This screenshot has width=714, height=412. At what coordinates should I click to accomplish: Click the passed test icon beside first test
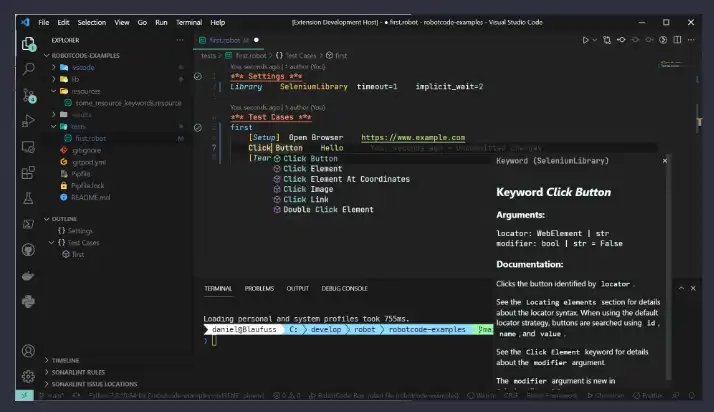198,127
